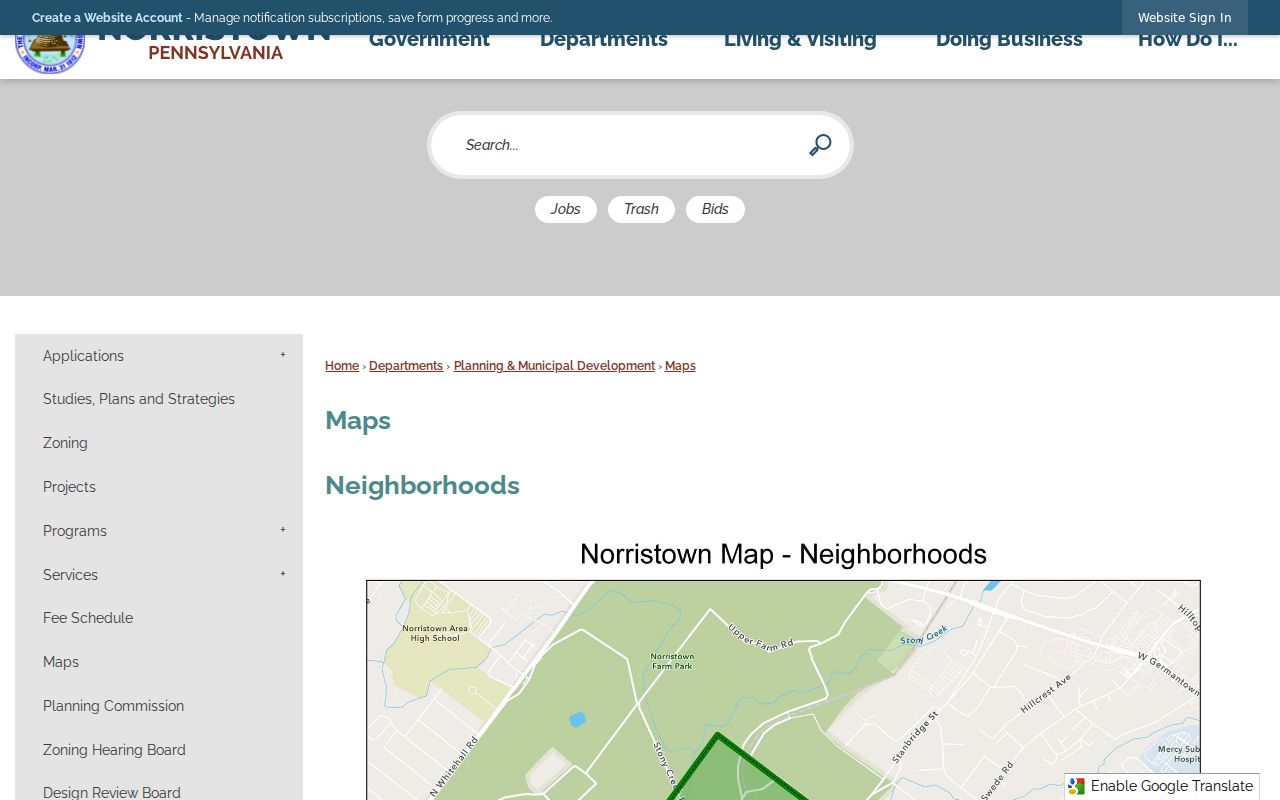This screenshot has width=1280, height=800.
Task: Open the Planning Commission page
Action: [113, 706]
